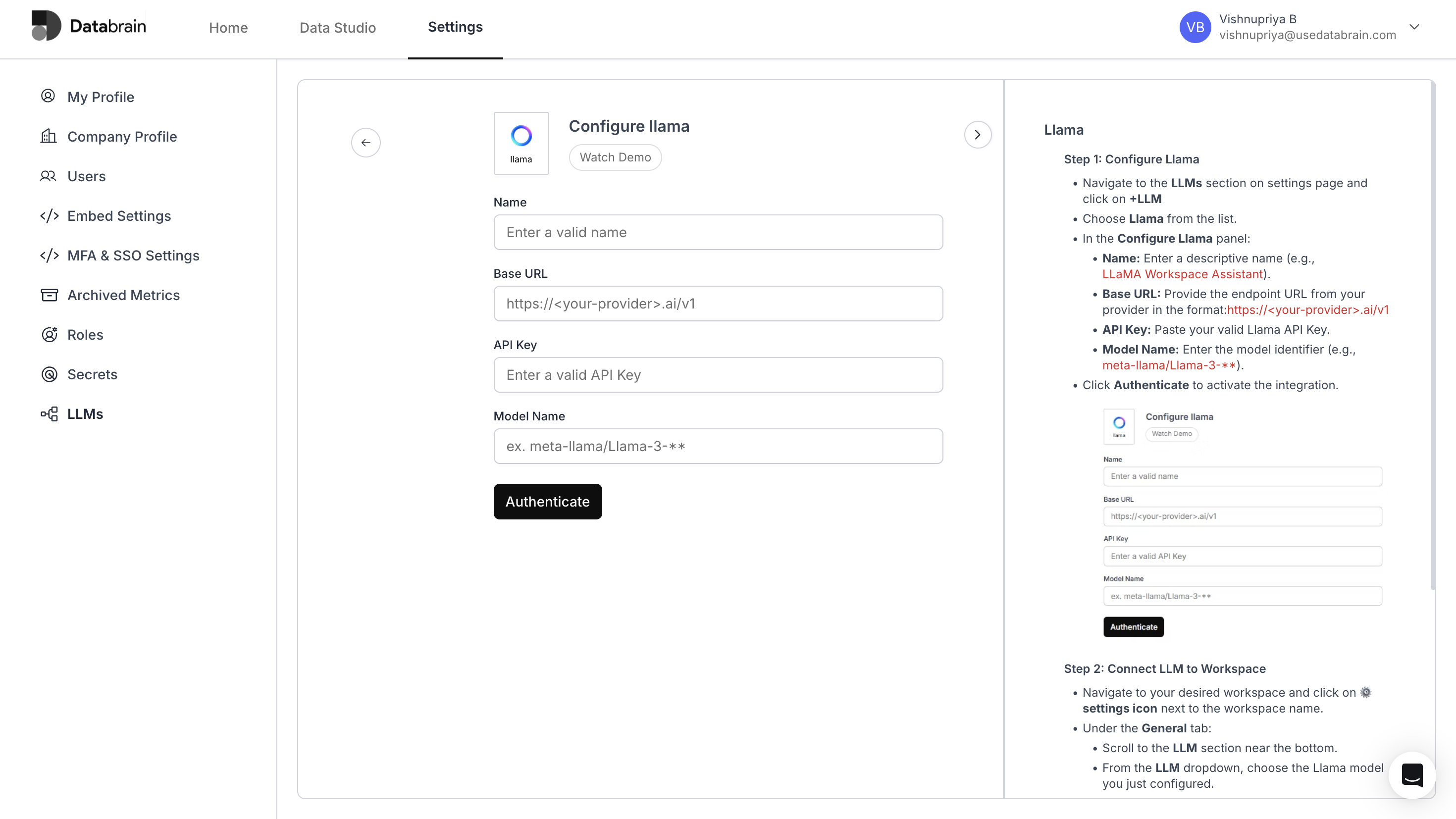Click the Roles icon in sidebar

tap(49, 335)
